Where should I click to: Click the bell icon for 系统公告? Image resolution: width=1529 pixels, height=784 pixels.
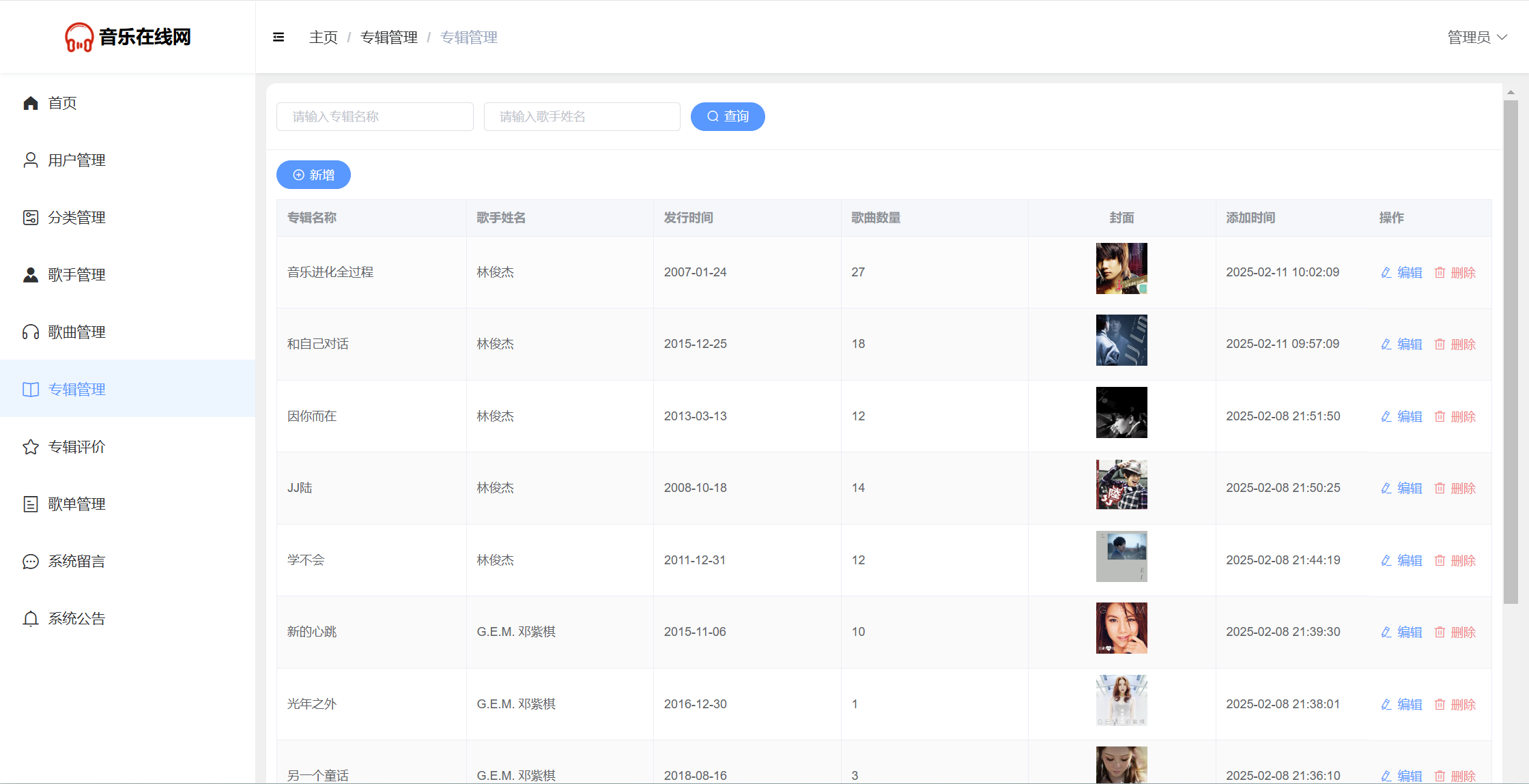coord(31,619)
